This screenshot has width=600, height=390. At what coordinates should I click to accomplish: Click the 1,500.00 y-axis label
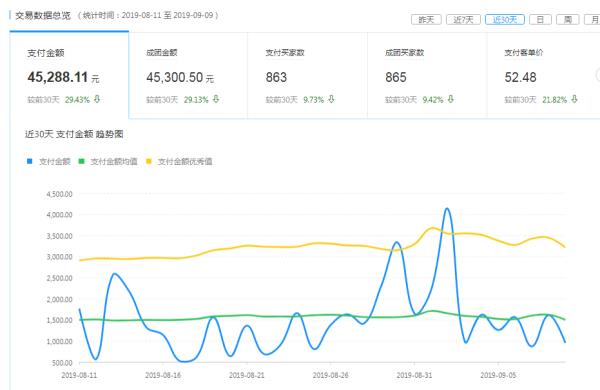point(59,320)
